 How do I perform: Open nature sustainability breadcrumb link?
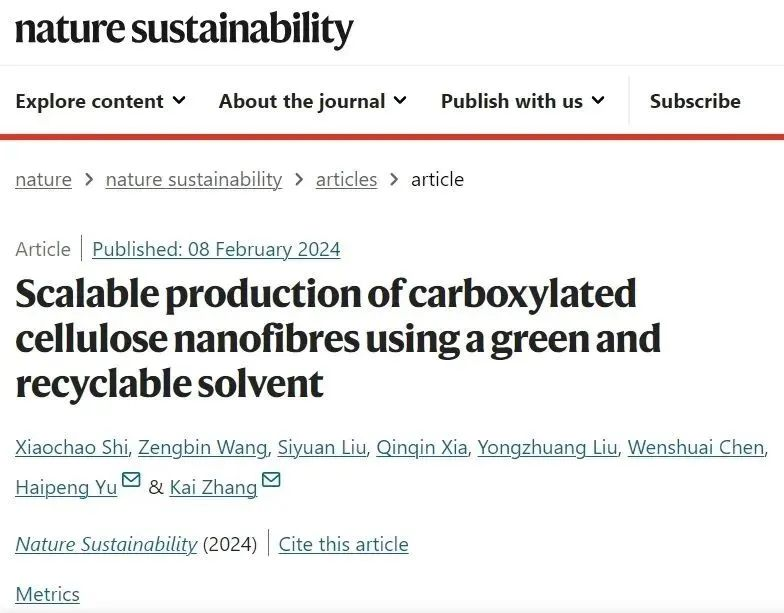194,179
